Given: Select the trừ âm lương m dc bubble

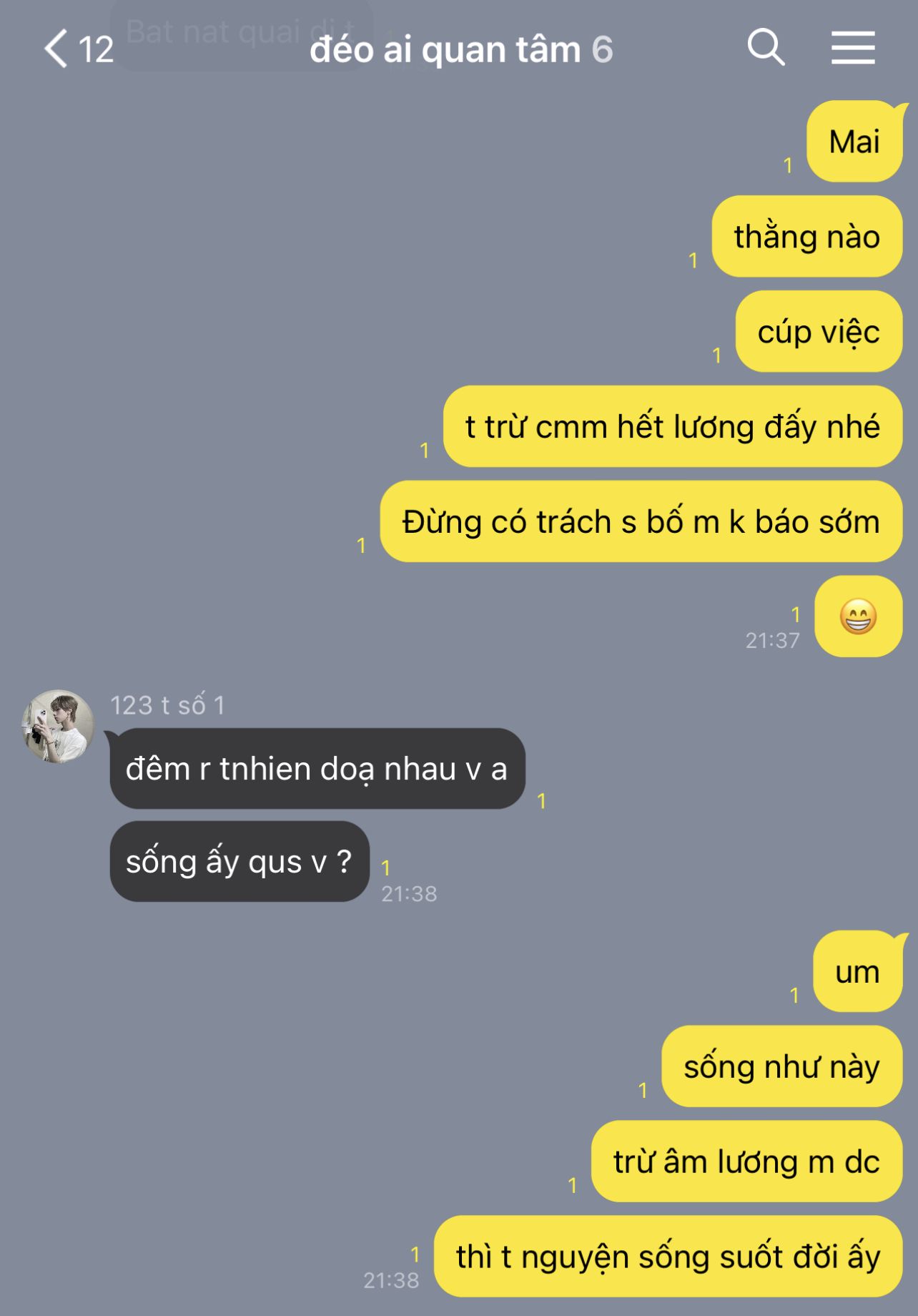Looking at the screenshot, I should click(746, 1162).
